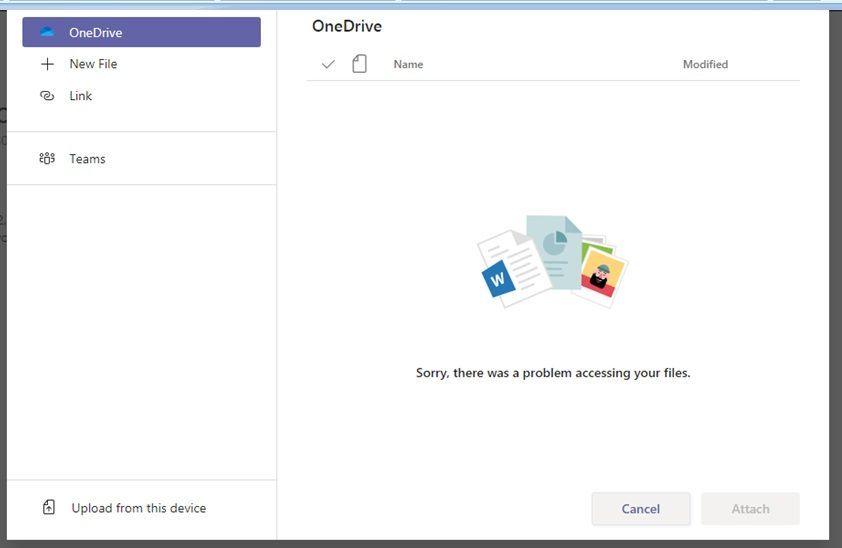The height and width of the screenshot is (548, 842).
Task: Click the plus icon for New File
Action: point(47,64)
